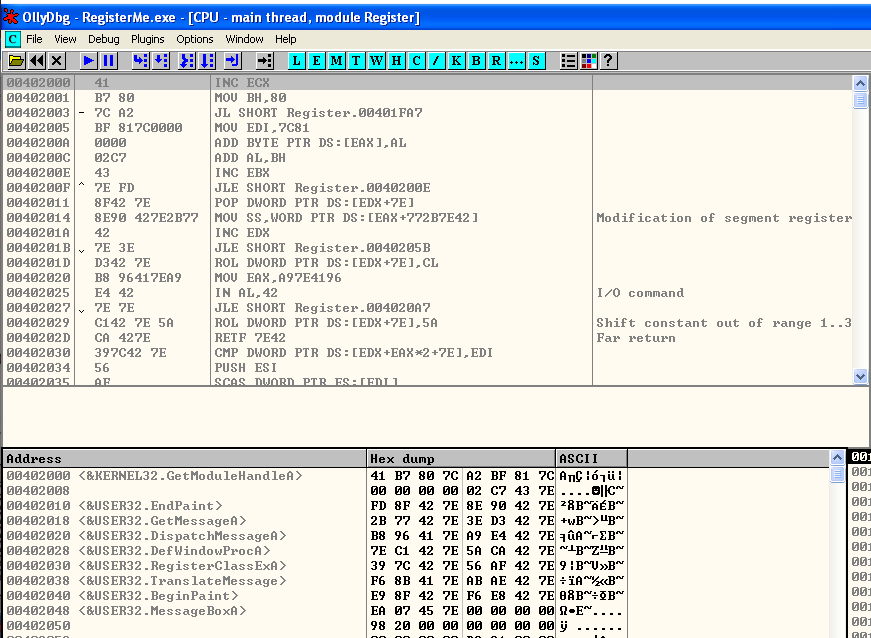Open Help with question mark icon
The width and height of the screenshot is (871, 638).
coord(608,61)
